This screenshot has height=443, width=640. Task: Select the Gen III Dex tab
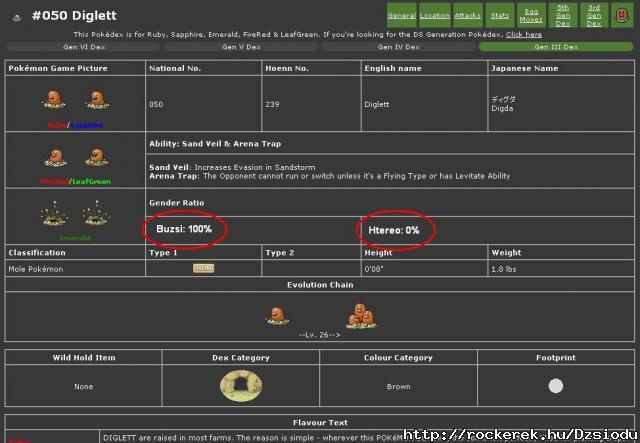pos(556,47)
